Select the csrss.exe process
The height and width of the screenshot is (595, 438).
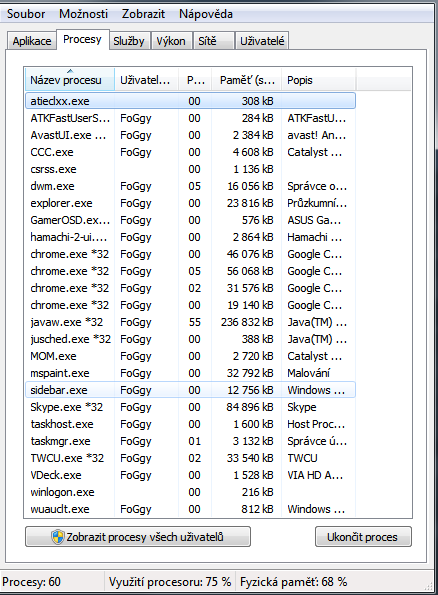coord(190,169)
